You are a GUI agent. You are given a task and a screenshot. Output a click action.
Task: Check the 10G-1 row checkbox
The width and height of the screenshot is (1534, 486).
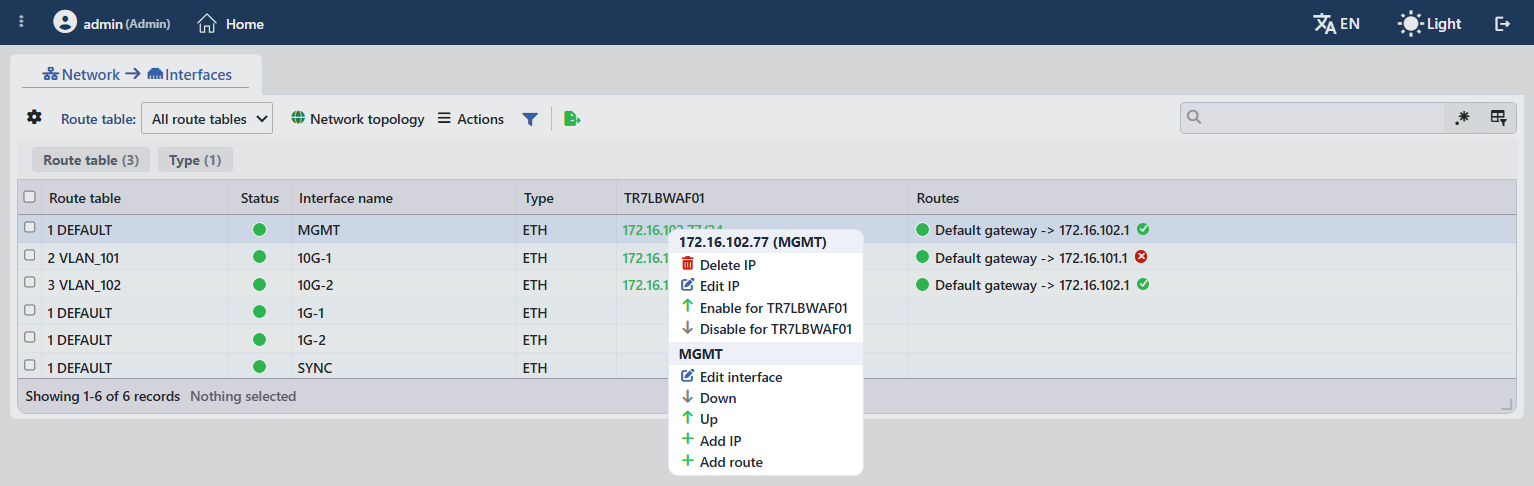30,256
